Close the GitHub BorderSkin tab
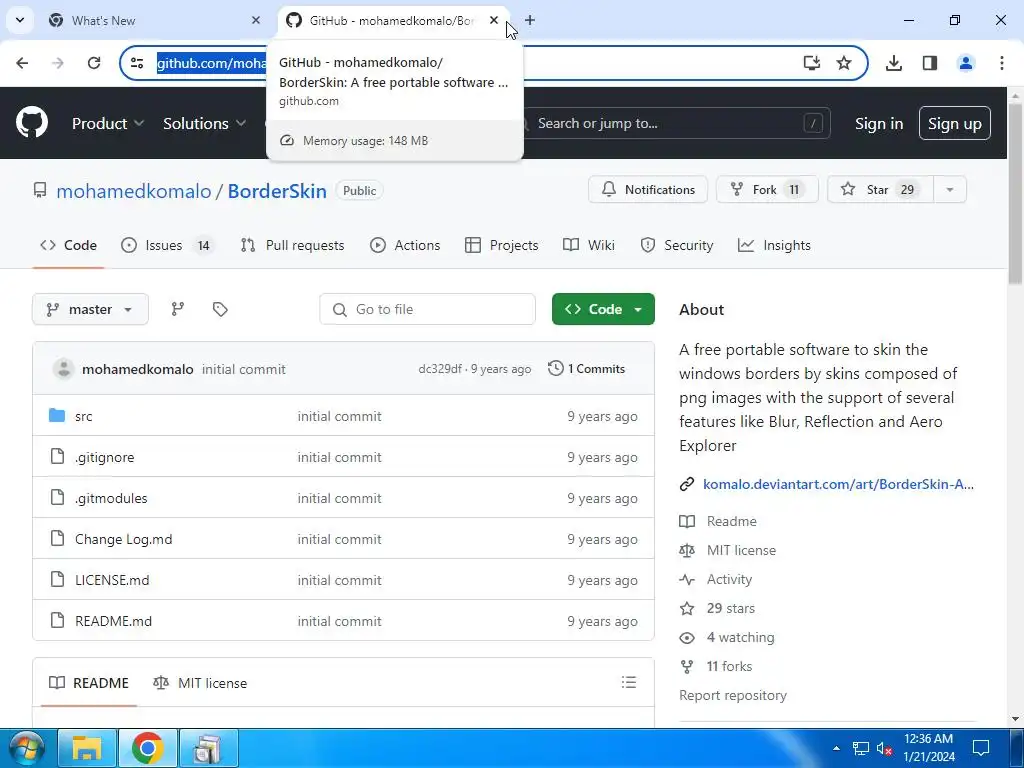 click(494, 20)
